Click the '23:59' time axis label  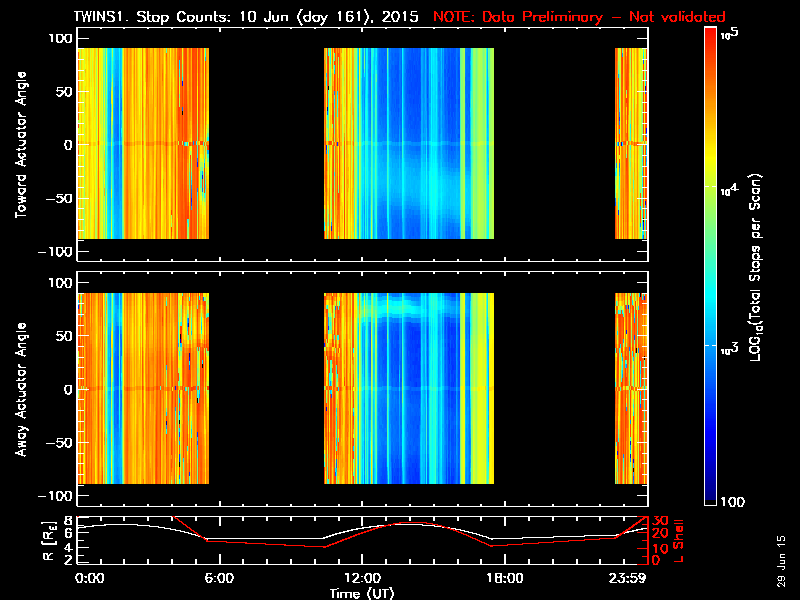[627, 578]
